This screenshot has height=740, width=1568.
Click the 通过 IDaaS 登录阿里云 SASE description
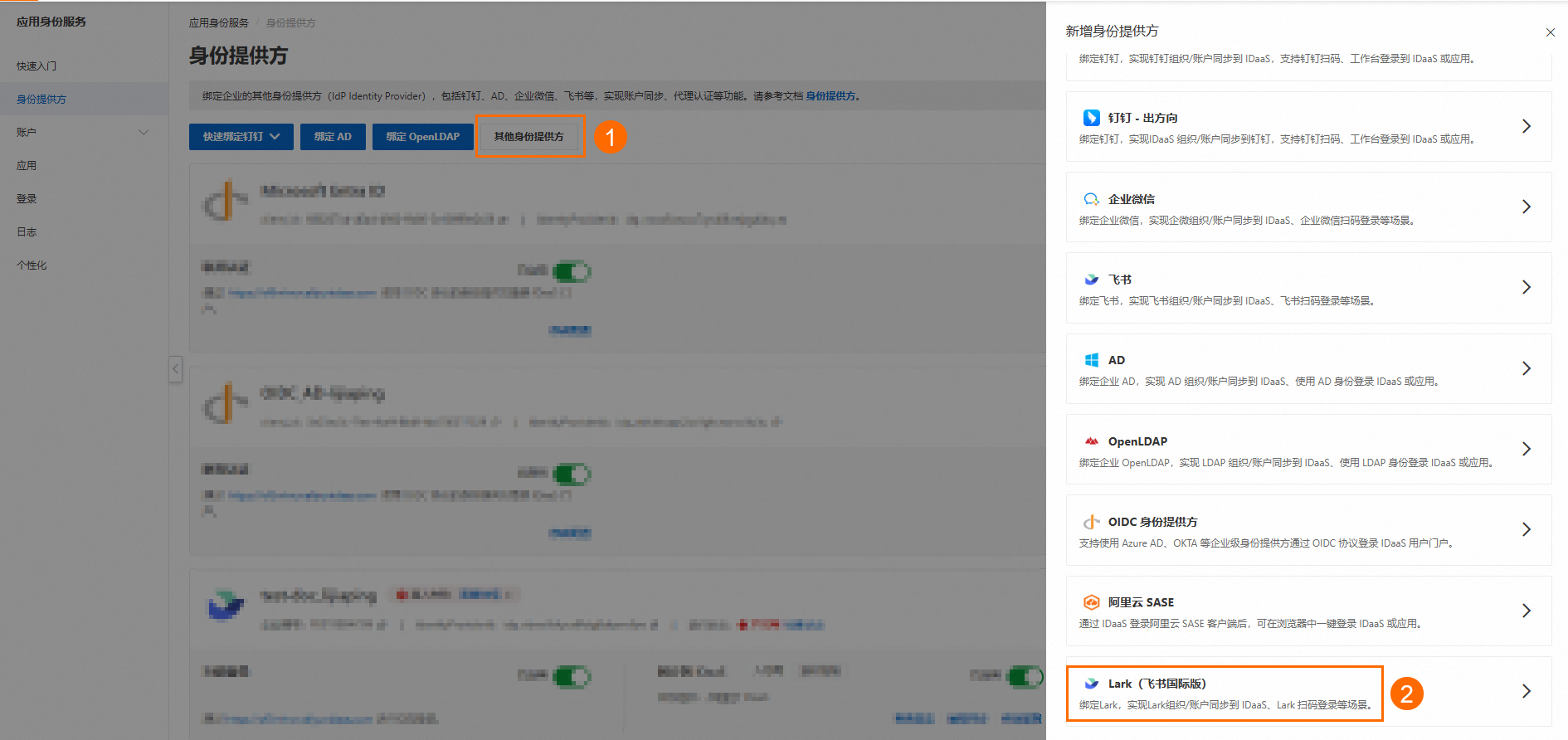click(x=1252, y=624)
